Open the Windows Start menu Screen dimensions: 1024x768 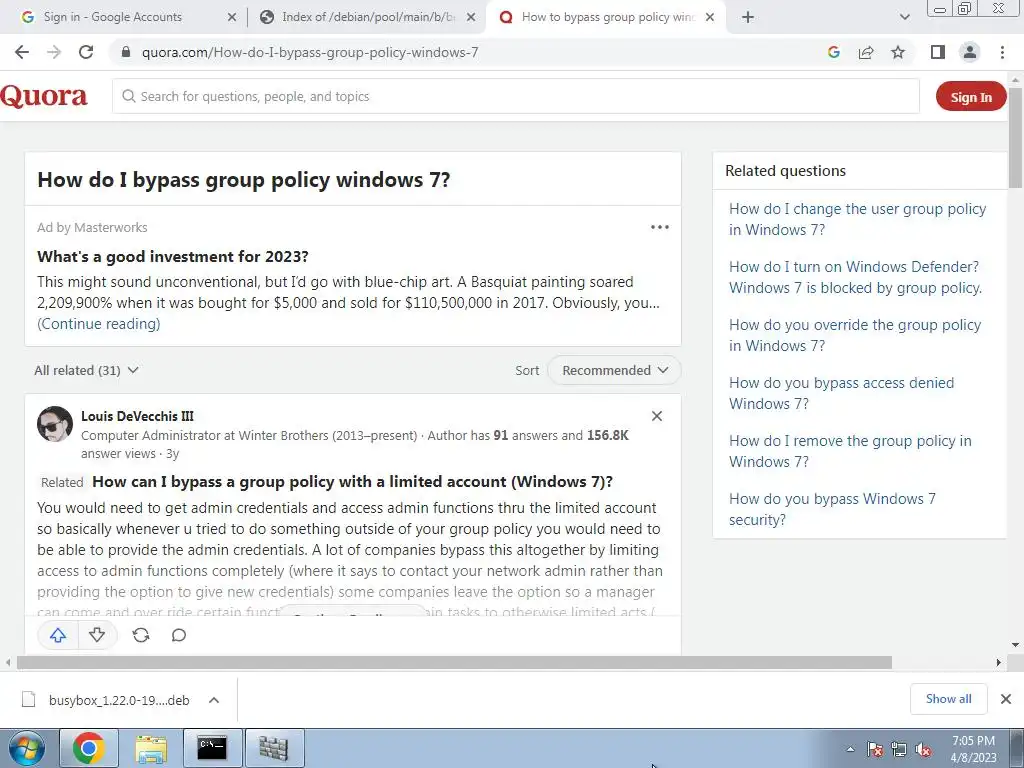click(27, 748)
